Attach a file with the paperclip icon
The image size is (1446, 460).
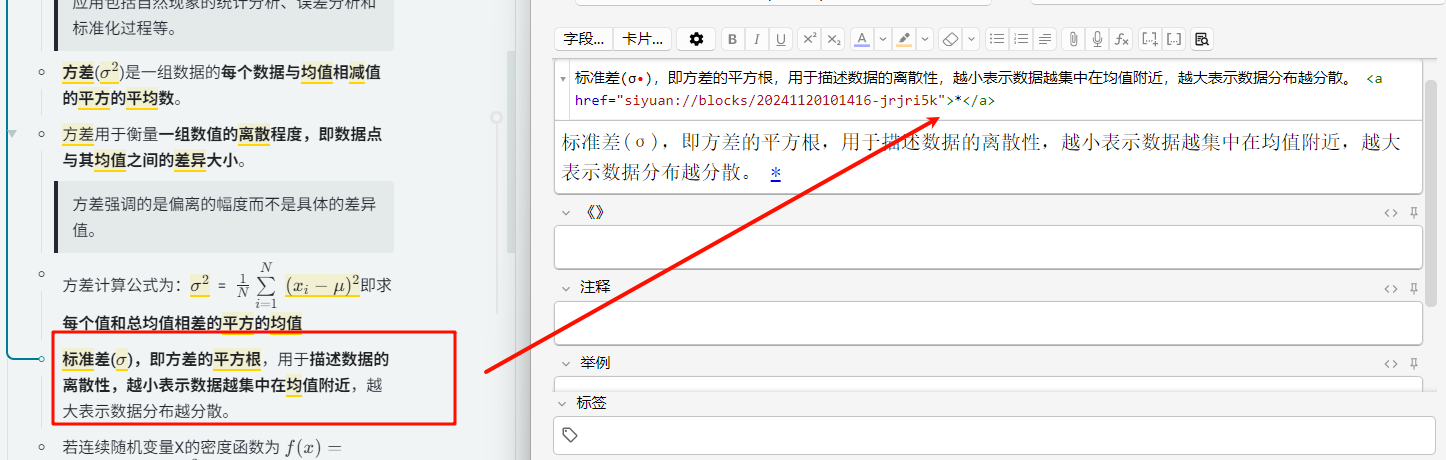tap(1073, 39)
